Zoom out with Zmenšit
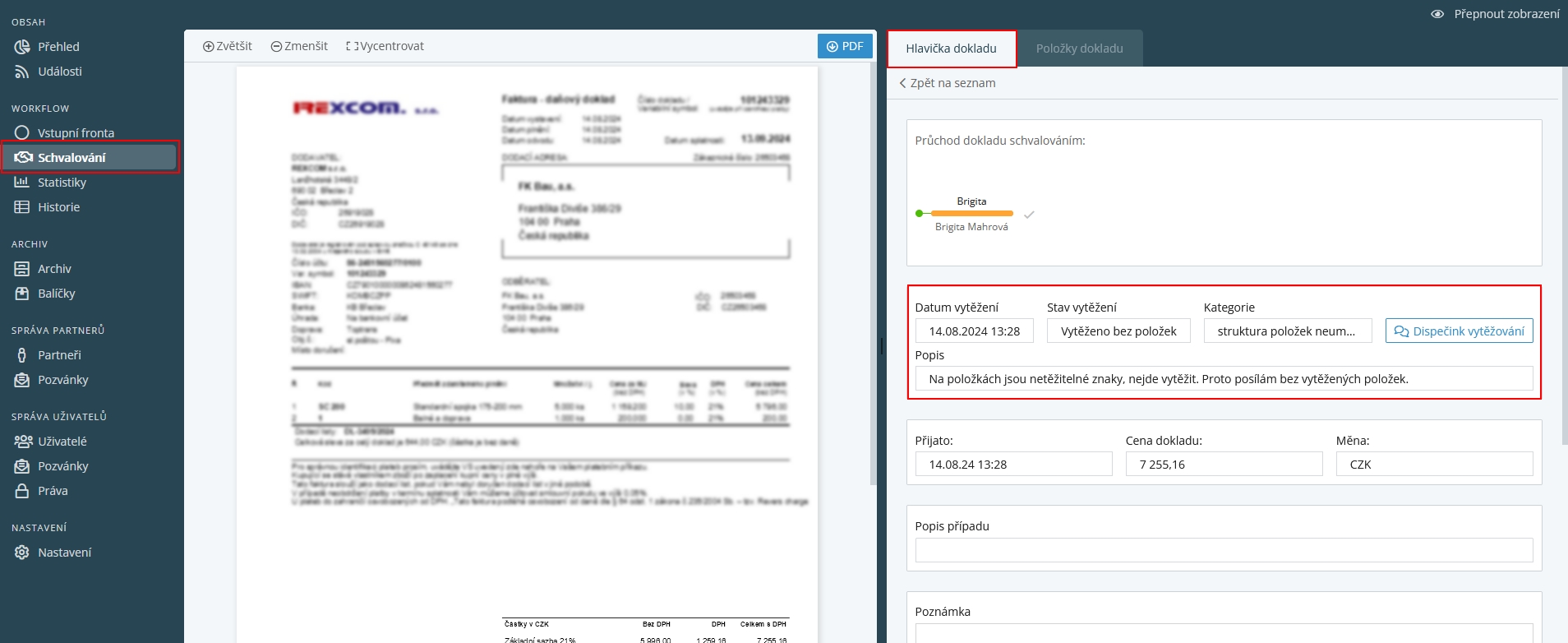This screenshot has height=643, width=1568. (x=299, y=46)
